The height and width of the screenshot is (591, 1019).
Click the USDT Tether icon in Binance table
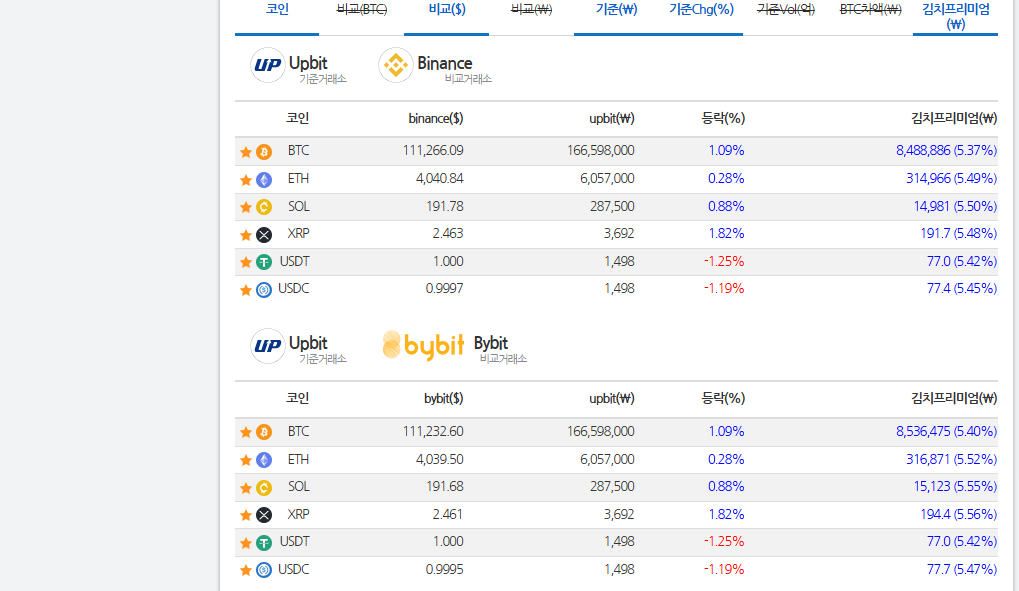point(264,262)
